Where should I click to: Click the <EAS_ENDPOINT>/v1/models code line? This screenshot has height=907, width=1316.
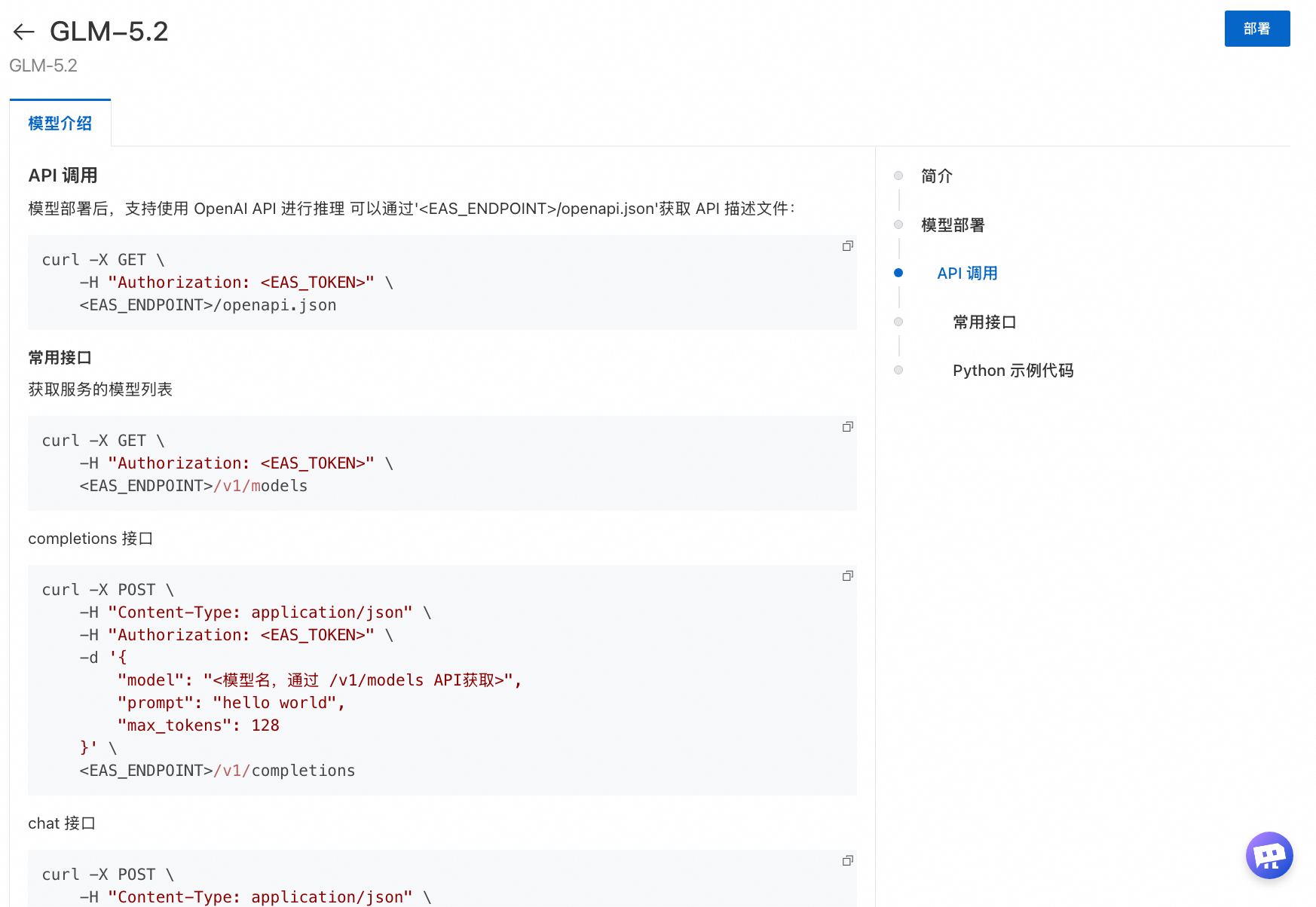[x=194, y=486]
